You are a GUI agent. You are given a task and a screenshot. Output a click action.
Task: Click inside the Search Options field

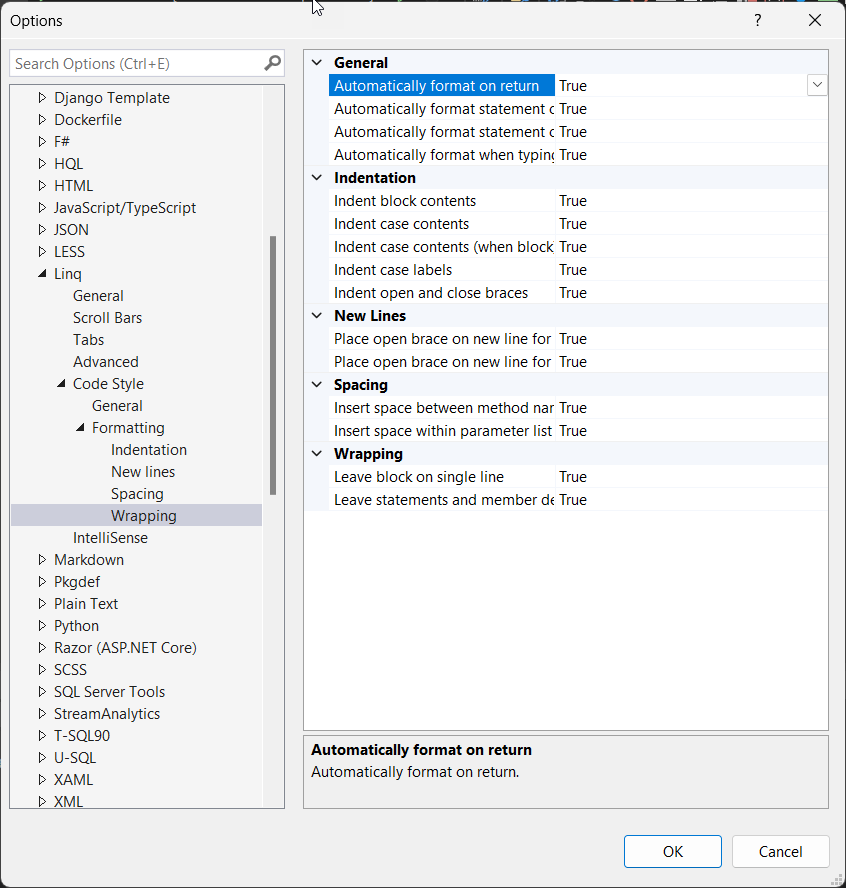tap(130, 62)
